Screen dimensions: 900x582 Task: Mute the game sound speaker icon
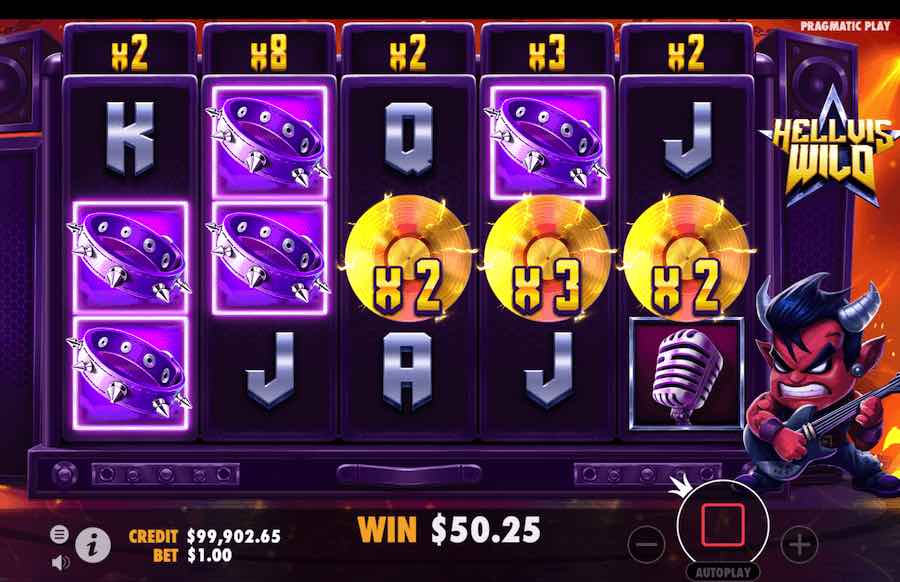[x=60, y=562]
